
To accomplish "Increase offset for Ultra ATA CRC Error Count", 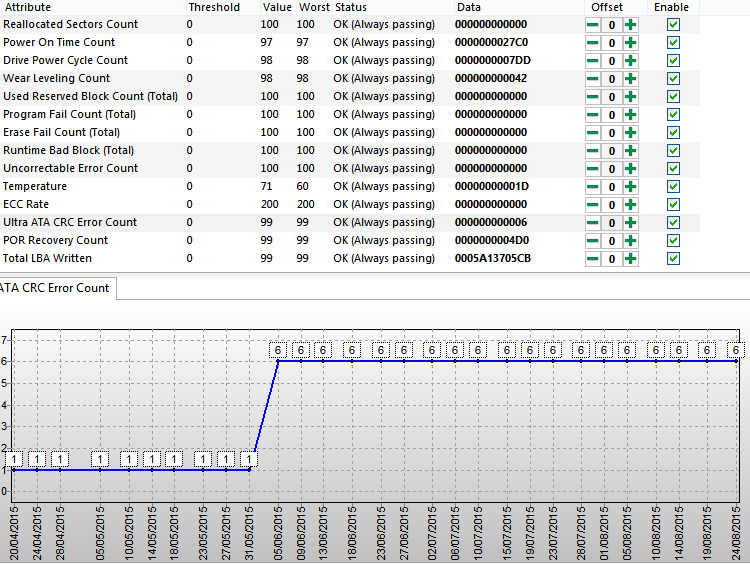I will (630, 222).
